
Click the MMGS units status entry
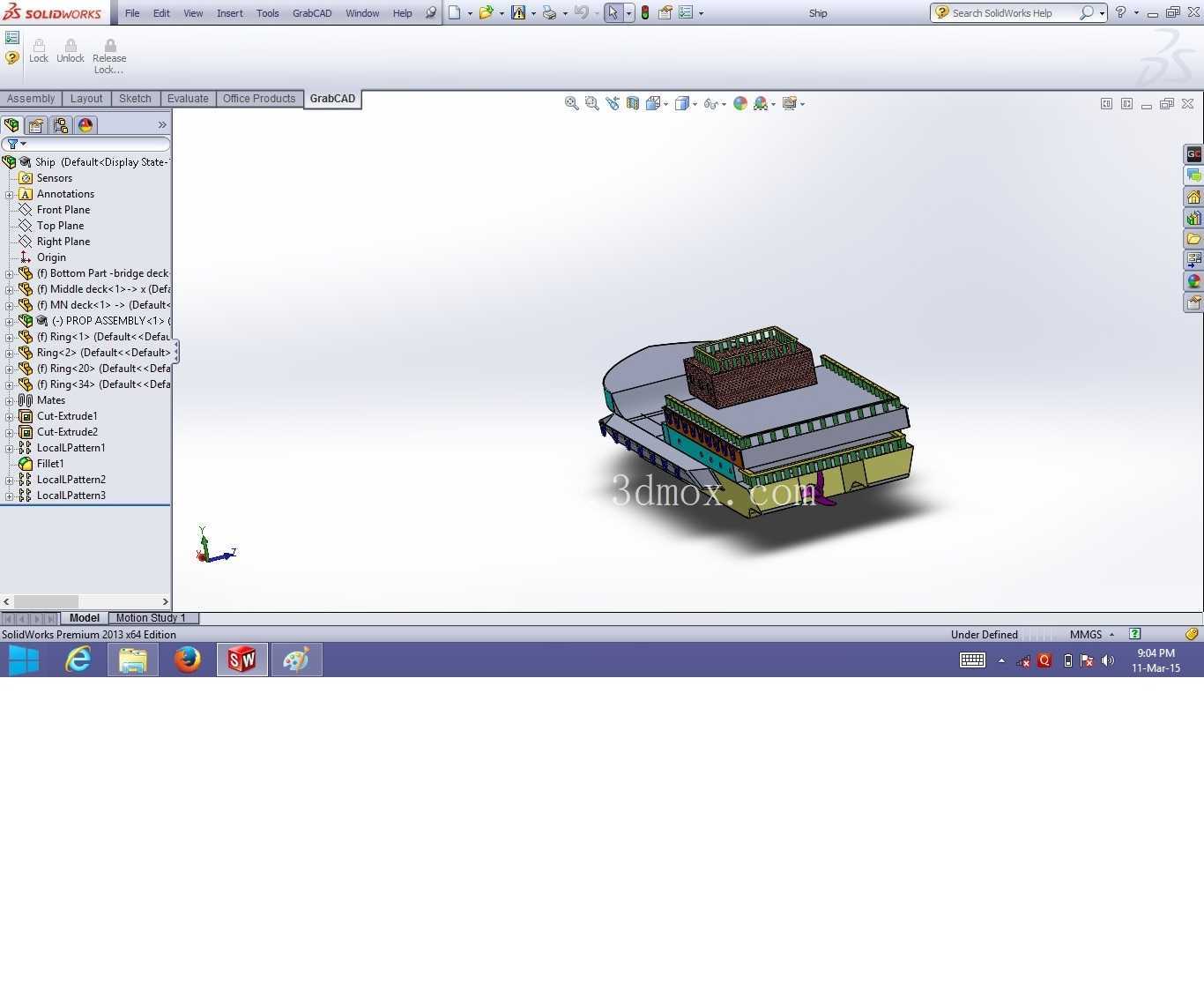(1086, 634)
